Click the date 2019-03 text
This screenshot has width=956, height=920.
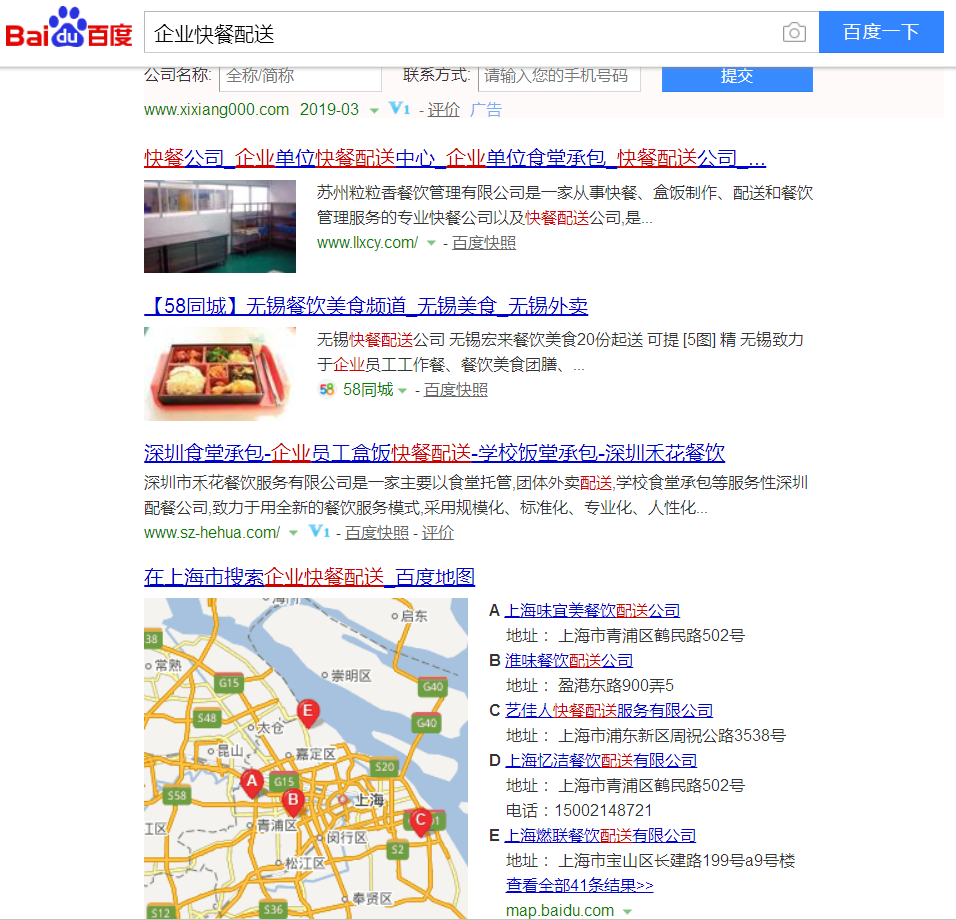pos(329,110)
